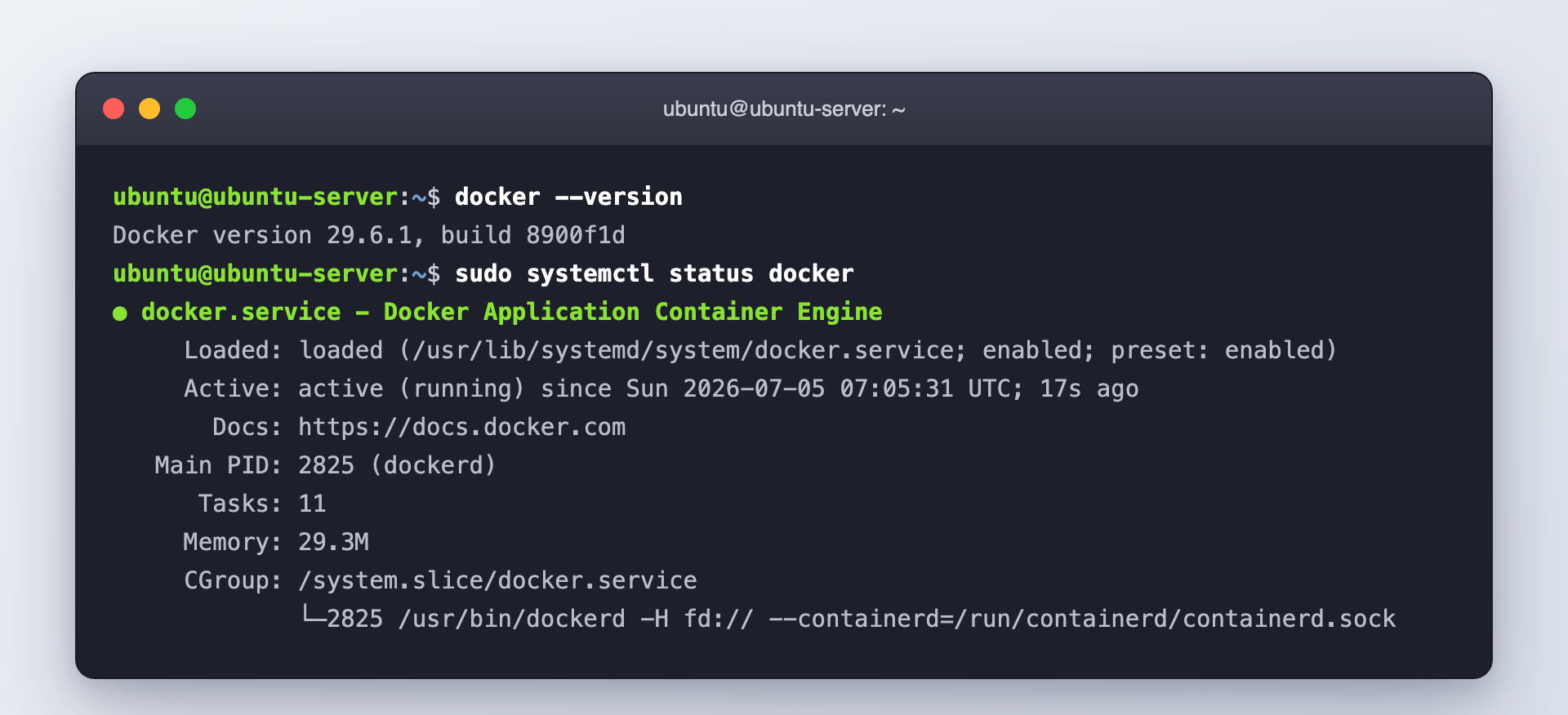Click the "/usr/lib/systemd/system/docker.service" path
The height and width of the screenshot is (715, 1568).
683,350
